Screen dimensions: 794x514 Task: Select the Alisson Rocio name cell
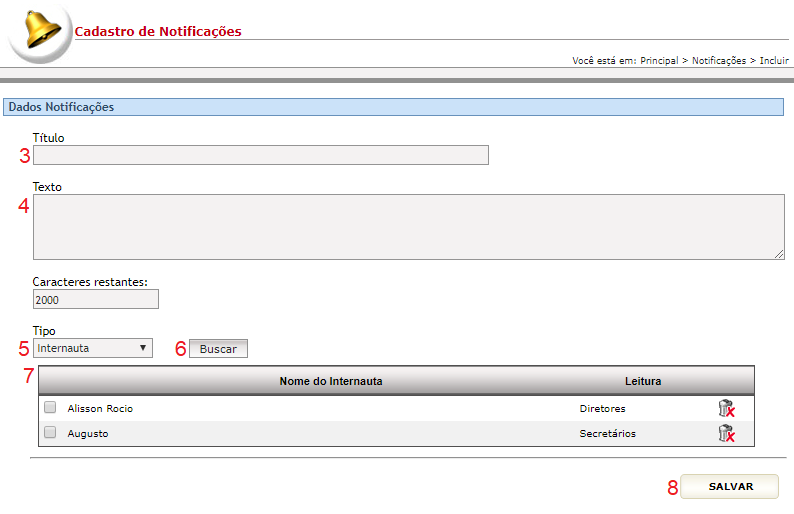coord(100,409)
